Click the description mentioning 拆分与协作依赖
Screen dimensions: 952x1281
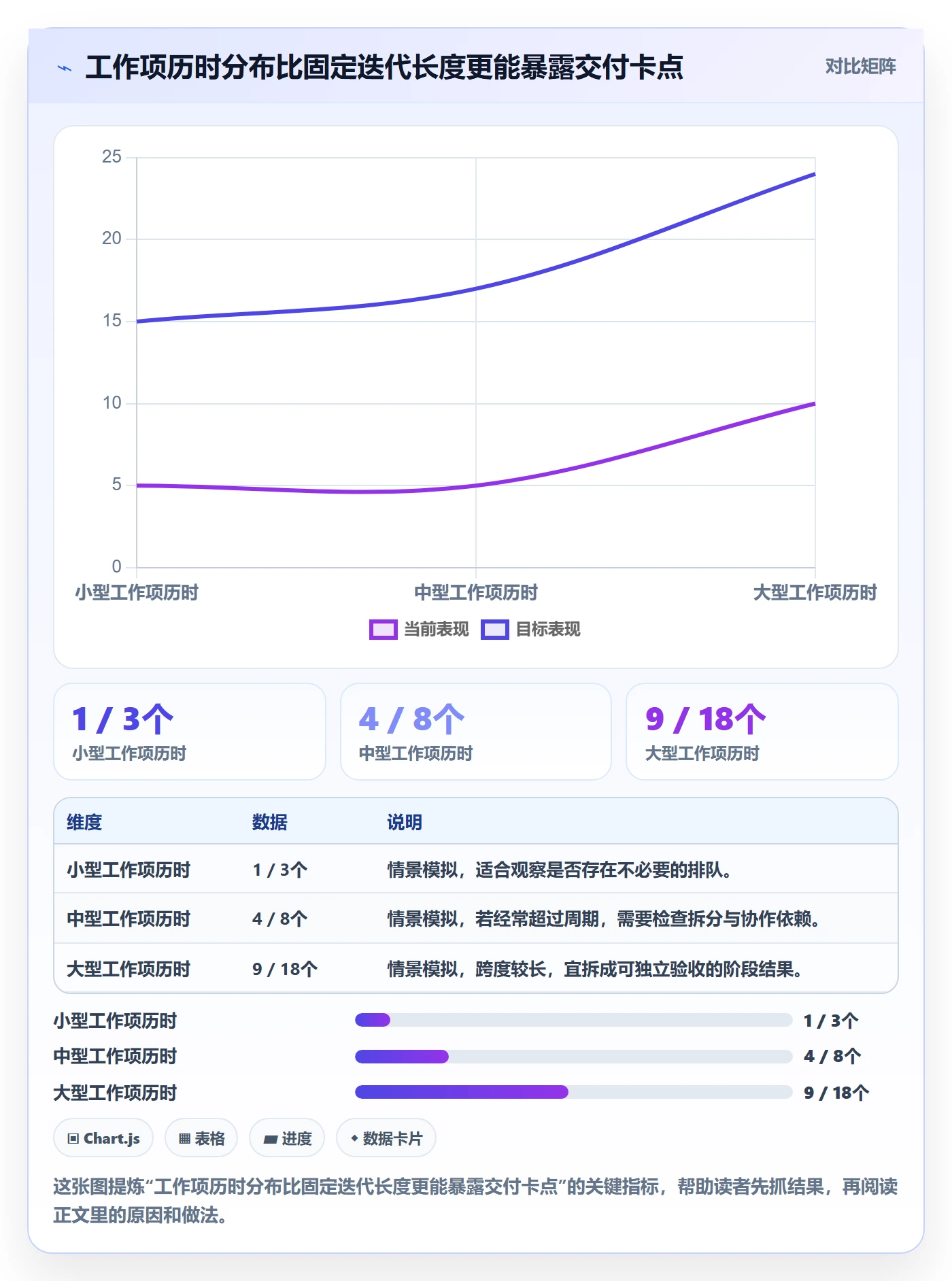pyautogui.click(x=604, y=919)
